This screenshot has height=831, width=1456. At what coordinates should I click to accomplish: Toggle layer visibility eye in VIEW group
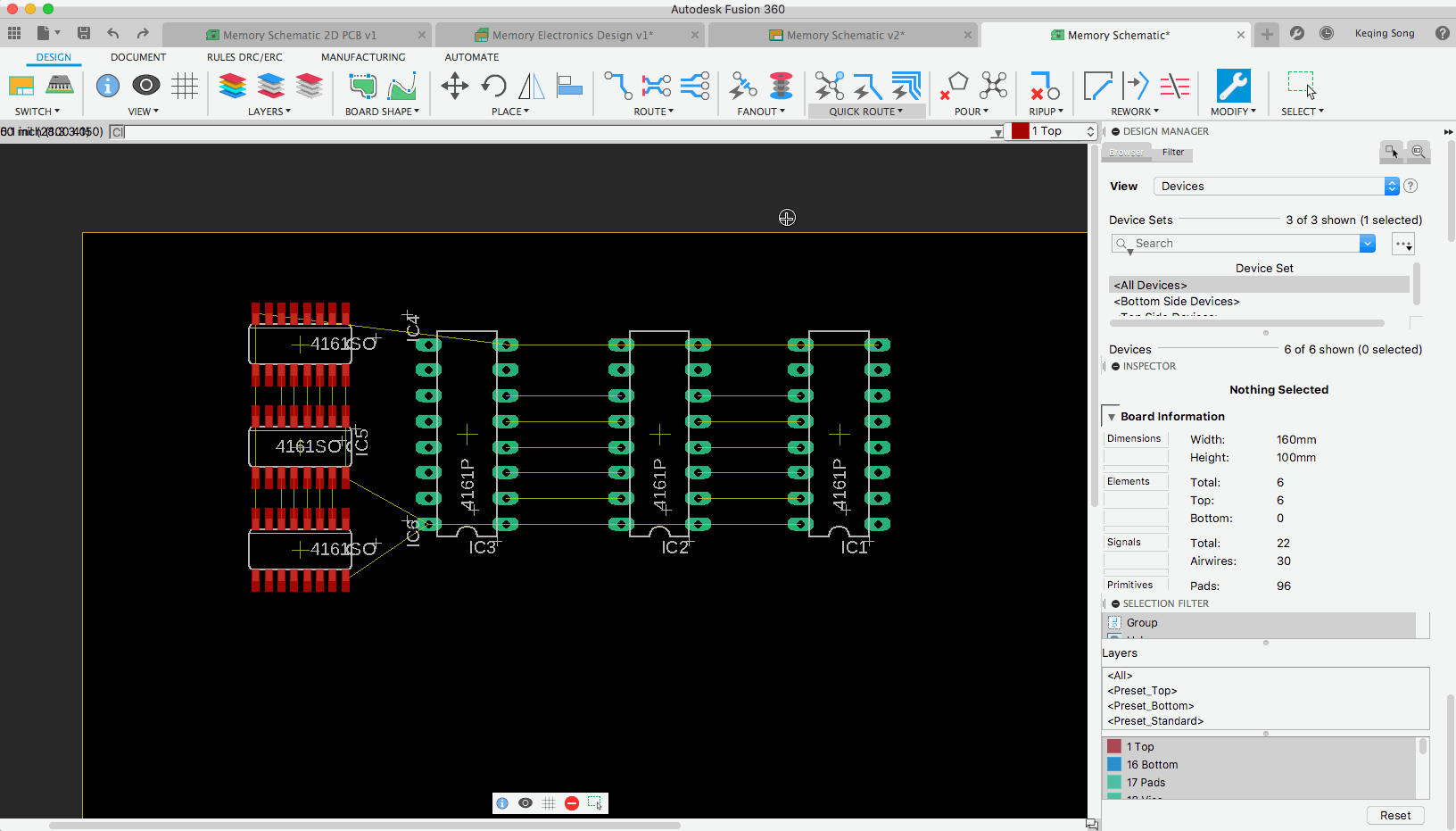tap(146, 86)
